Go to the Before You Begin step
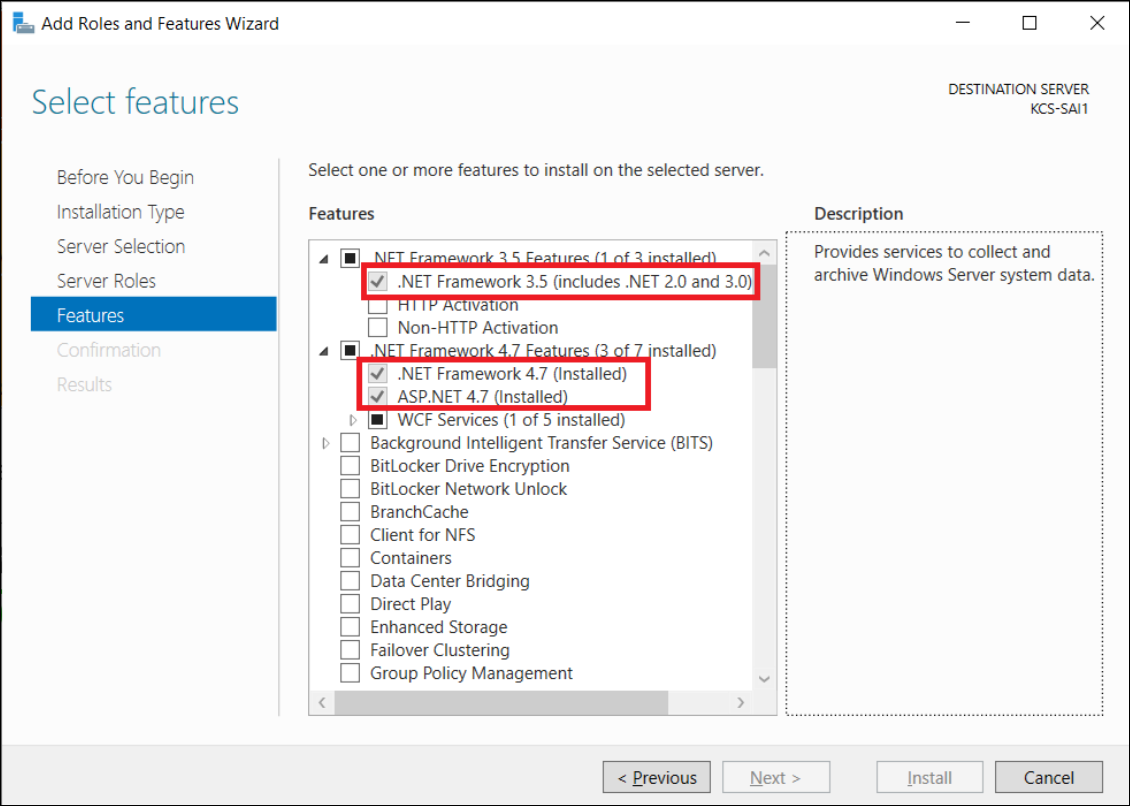This screenshot has width=1130, height=806. tap(125, 177)
